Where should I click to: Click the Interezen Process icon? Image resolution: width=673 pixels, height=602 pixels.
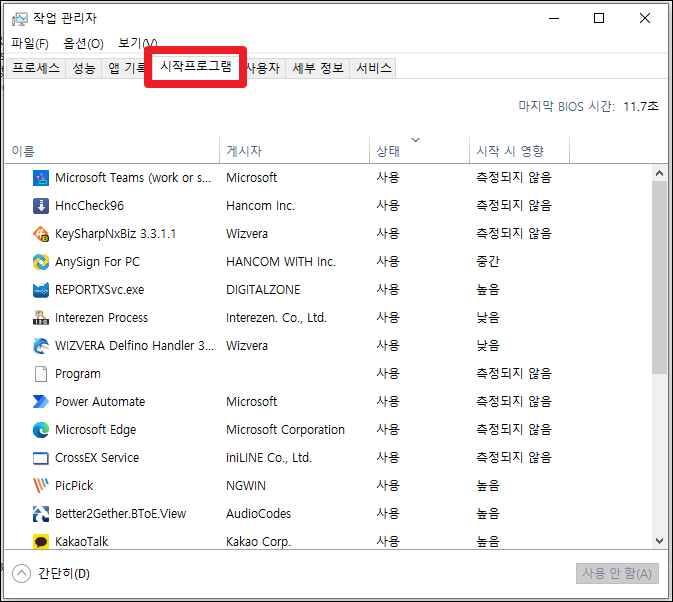click(x=41, y=318)
